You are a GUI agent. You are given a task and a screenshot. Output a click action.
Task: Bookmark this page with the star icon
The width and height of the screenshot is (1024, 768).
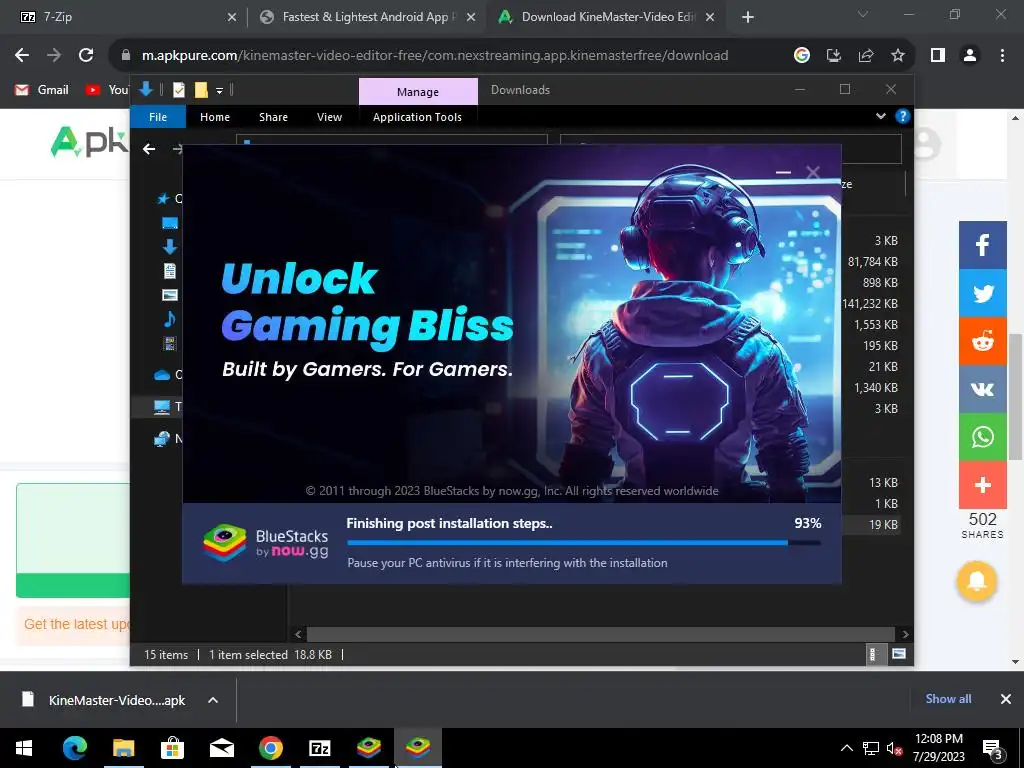click(898, 56)
